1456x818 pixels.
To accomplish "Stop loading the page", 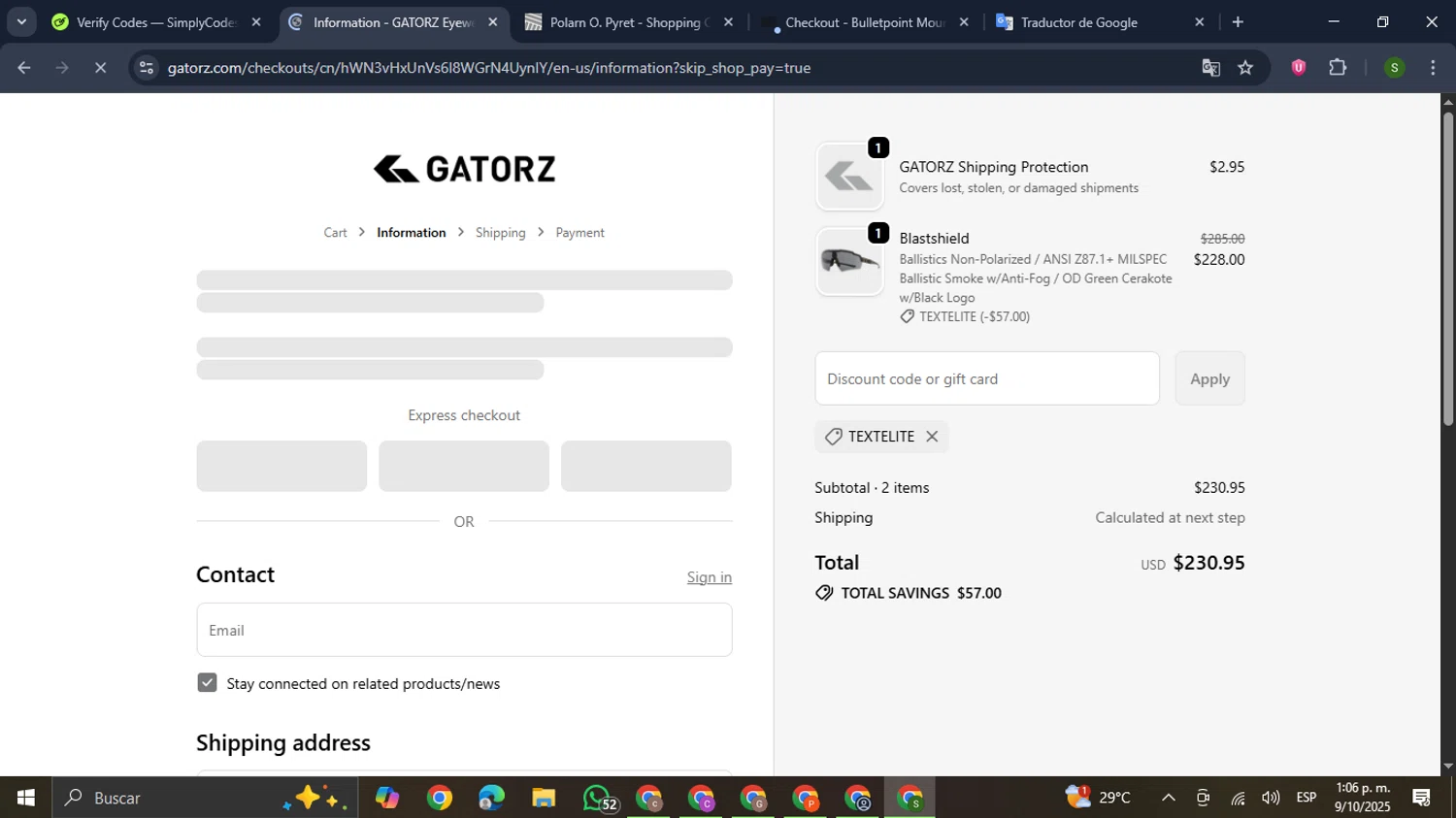I will pos(100,68).
